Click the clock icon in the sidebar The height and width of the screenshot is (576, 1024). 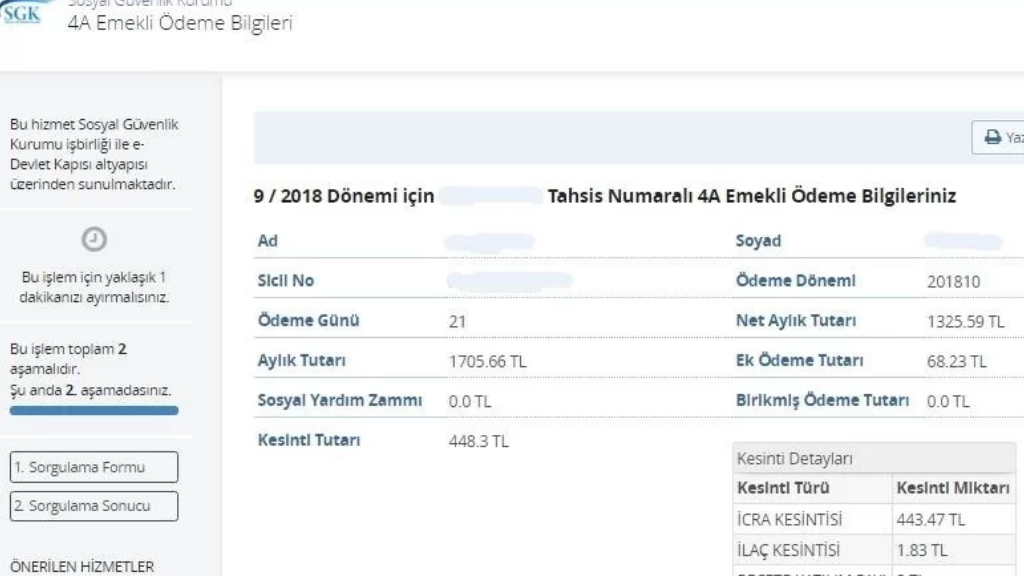93,239
